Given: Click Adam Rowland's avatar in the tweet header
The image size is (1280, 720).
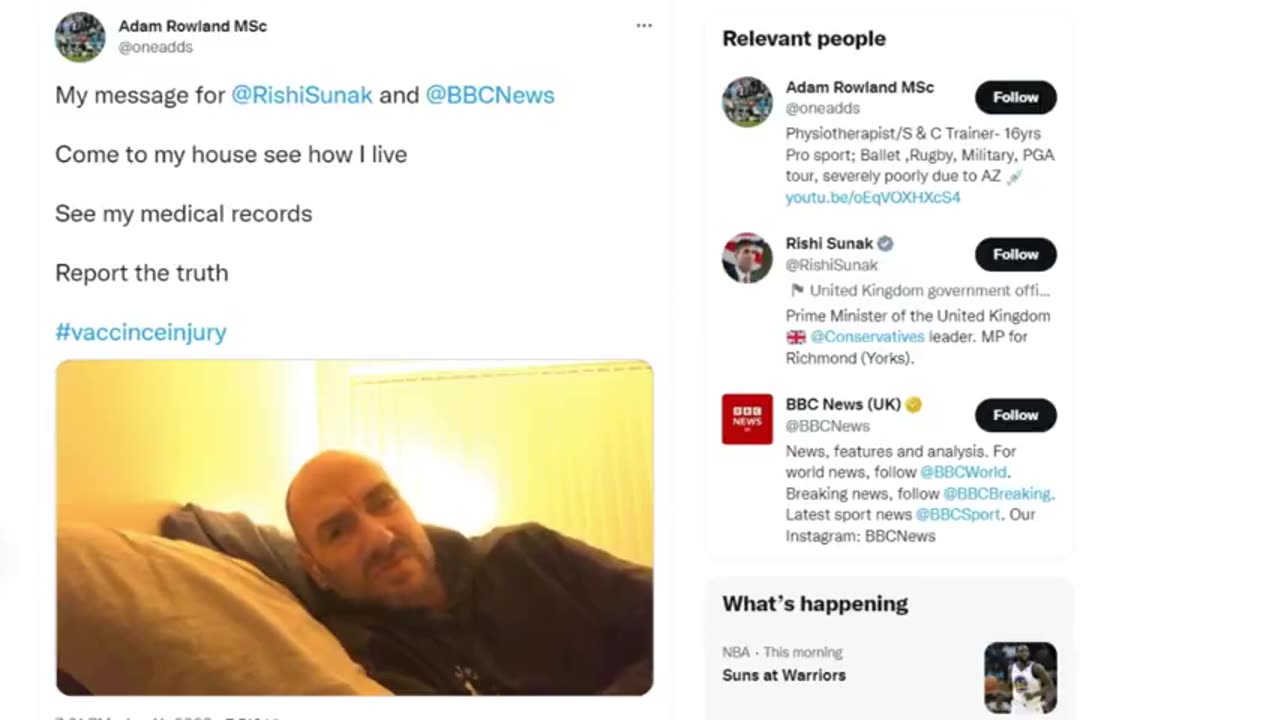Looking at the screenshot, I should point(80,37).
